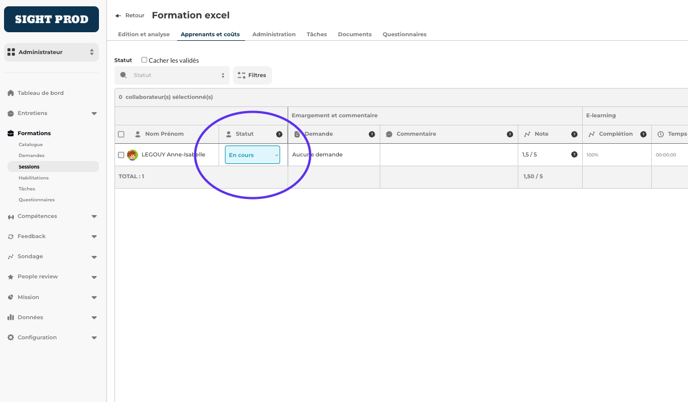Image resolution: width=688 pixels, height=402 pixels.
Task: Switch to the Edition et analyse tab
Action: pos(143,34)
